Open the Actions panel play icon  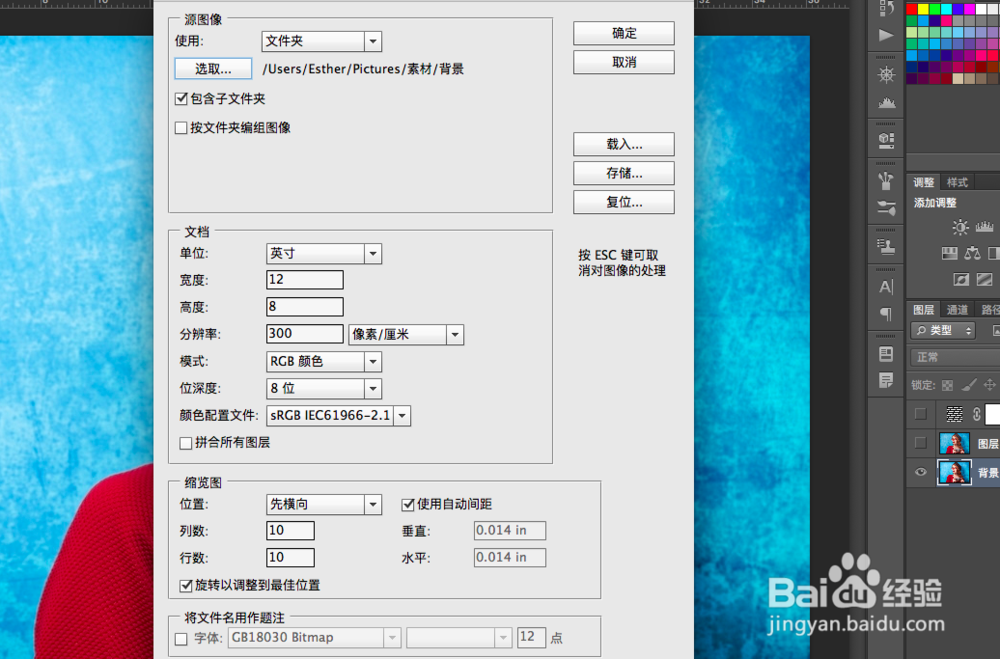coord(886,35)
